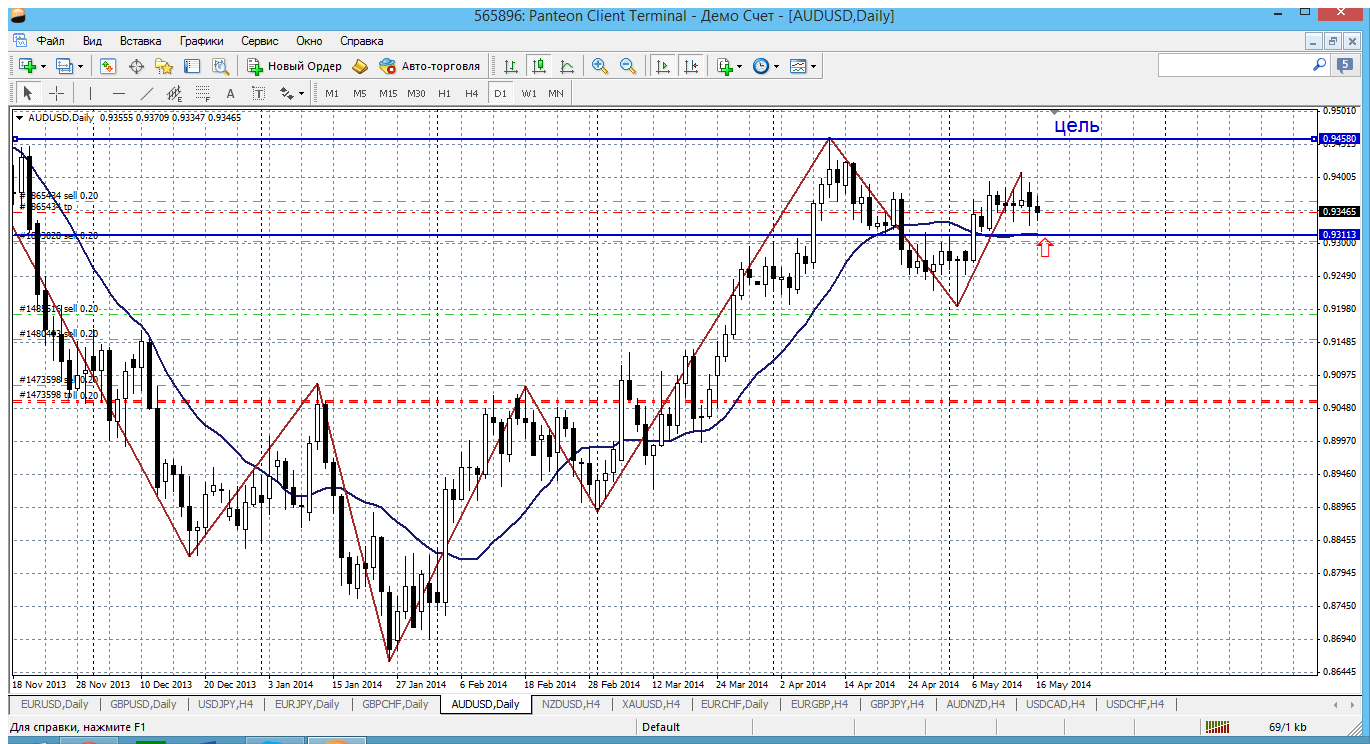Select the Horizontal Line drawing tool
This screenshot has width=1370, height=744.
(119, 93)
